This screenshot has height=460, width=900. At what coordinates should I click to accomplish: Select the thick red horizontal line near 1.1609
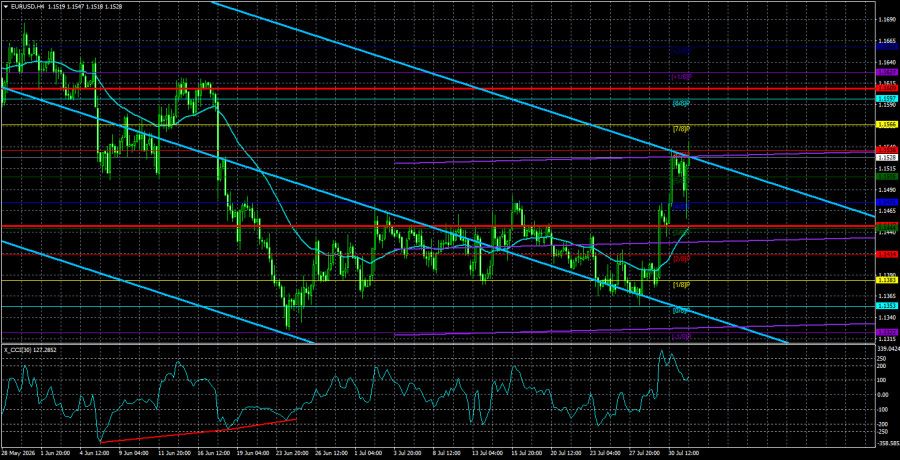(437, 88)
